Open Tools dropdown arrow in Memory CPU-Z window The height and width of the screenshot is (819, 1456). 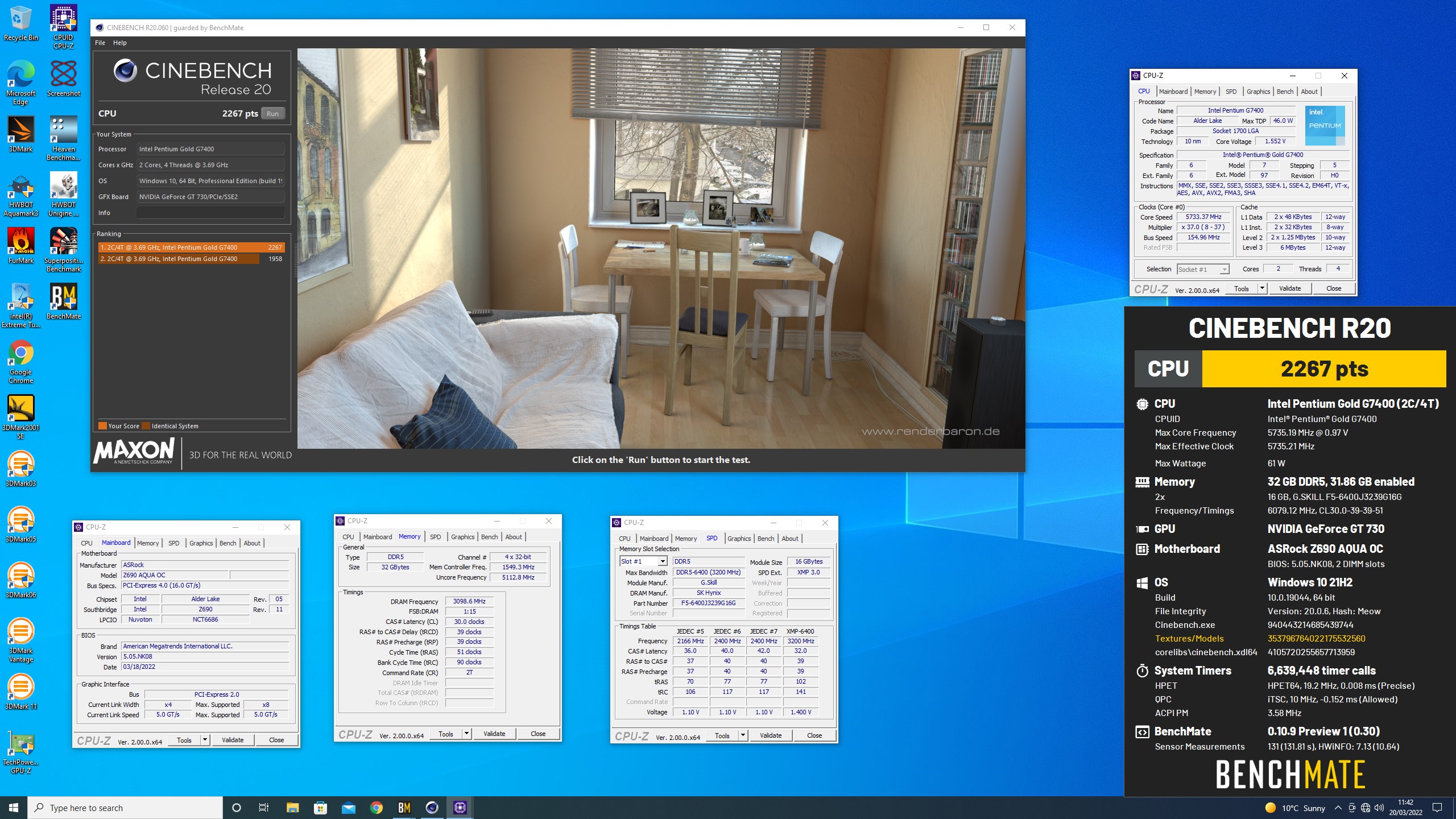[x=466, y=734]
